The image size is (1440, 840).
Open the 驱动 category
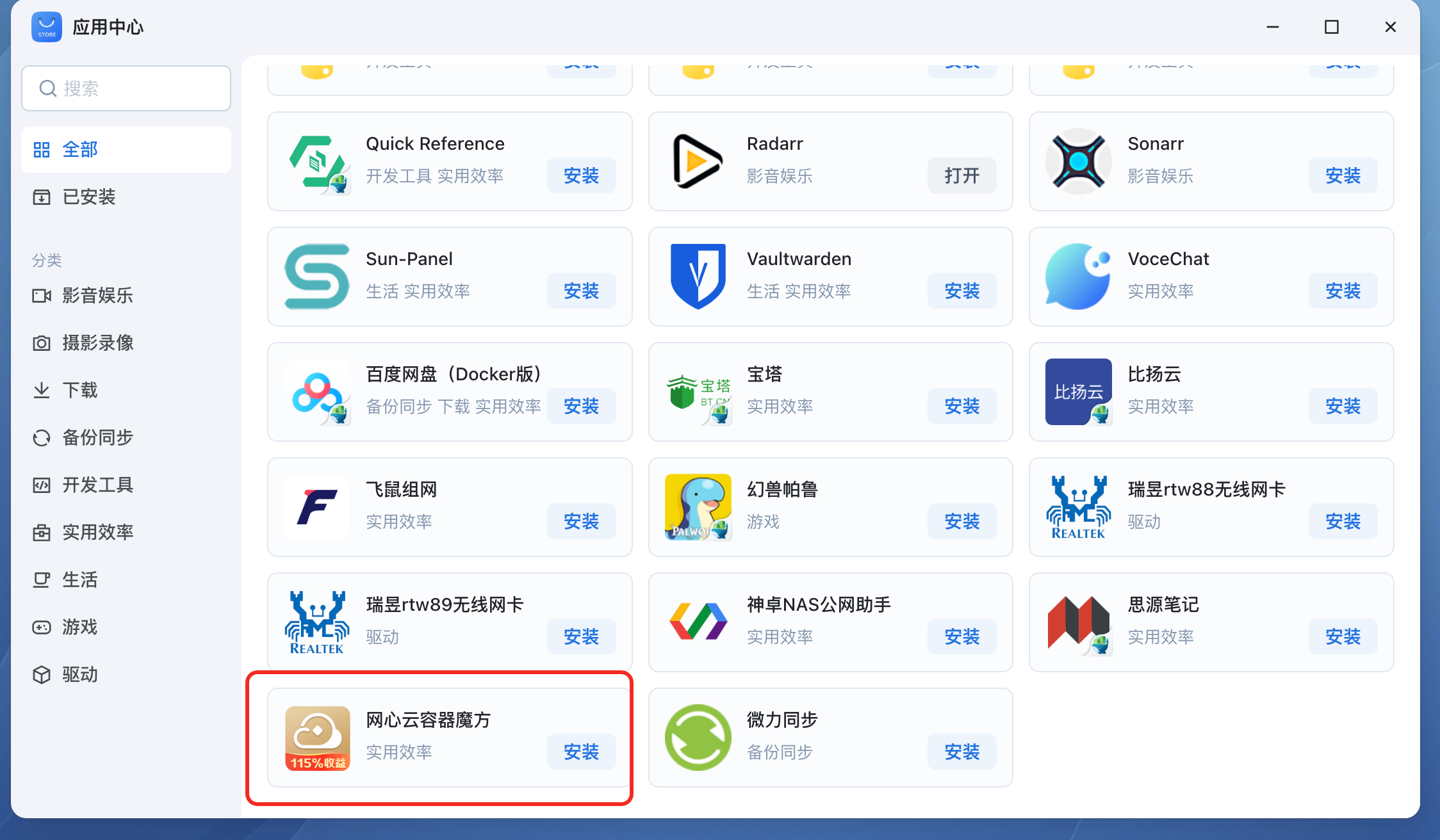click(126, 675)
